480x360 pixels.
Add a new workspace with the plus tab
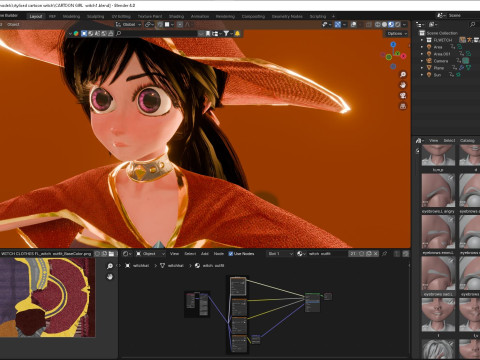(x=333, y=16)
